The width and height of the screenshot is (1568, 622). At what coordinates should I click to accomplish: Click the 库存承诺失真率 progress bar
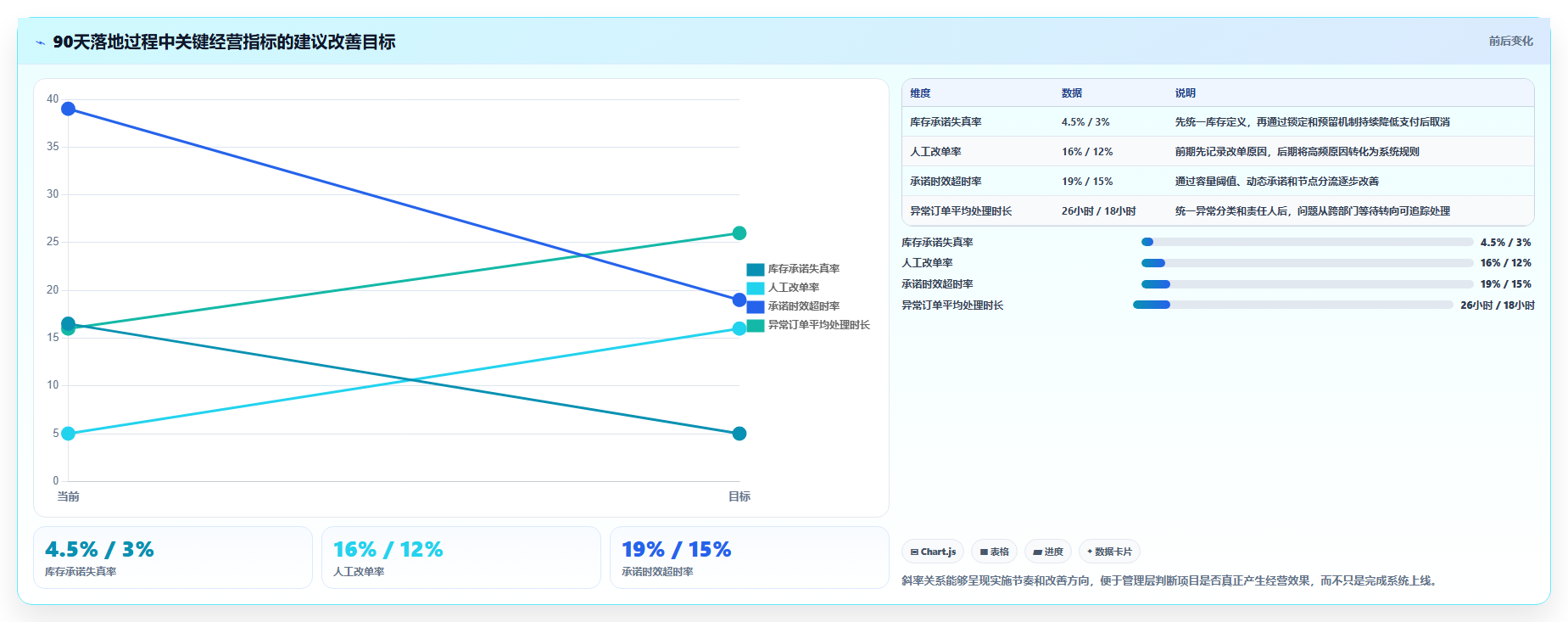(1307, 242)
